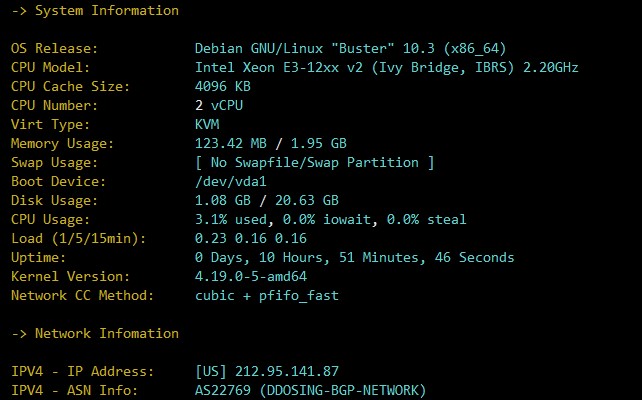The image size is (642, 400).
Task: Click the IPV4 - IP Address label
Action: click(83, 372)
